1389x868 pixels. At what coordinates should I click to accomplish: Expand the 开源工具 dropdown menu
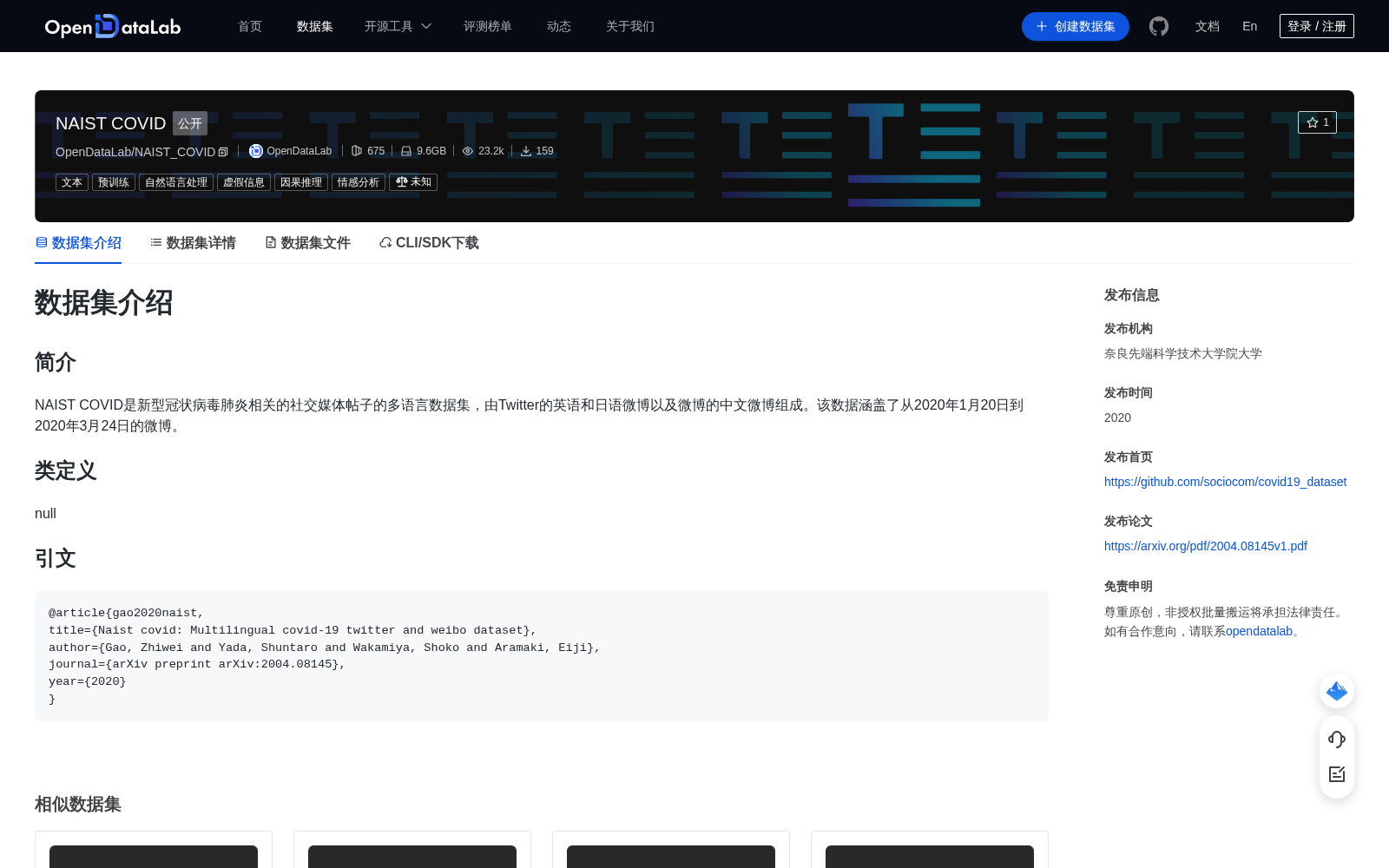point(398,27)
